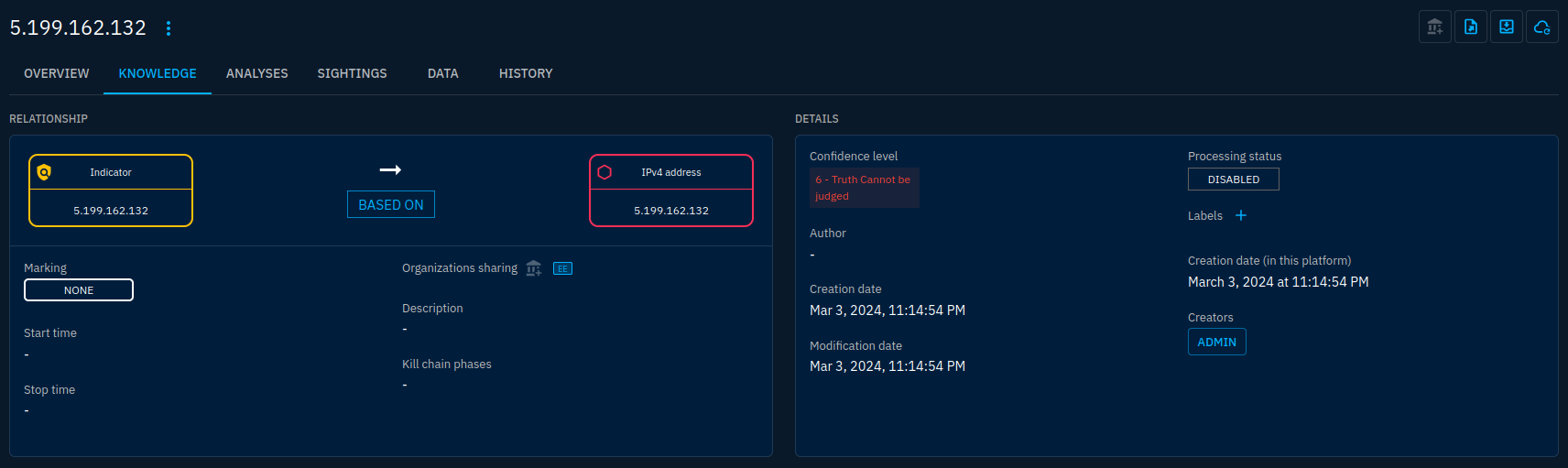Open the three-dot menu beside 5.199.162.132 title
This screenshot has width=1568, height=468.
[169, 28]
